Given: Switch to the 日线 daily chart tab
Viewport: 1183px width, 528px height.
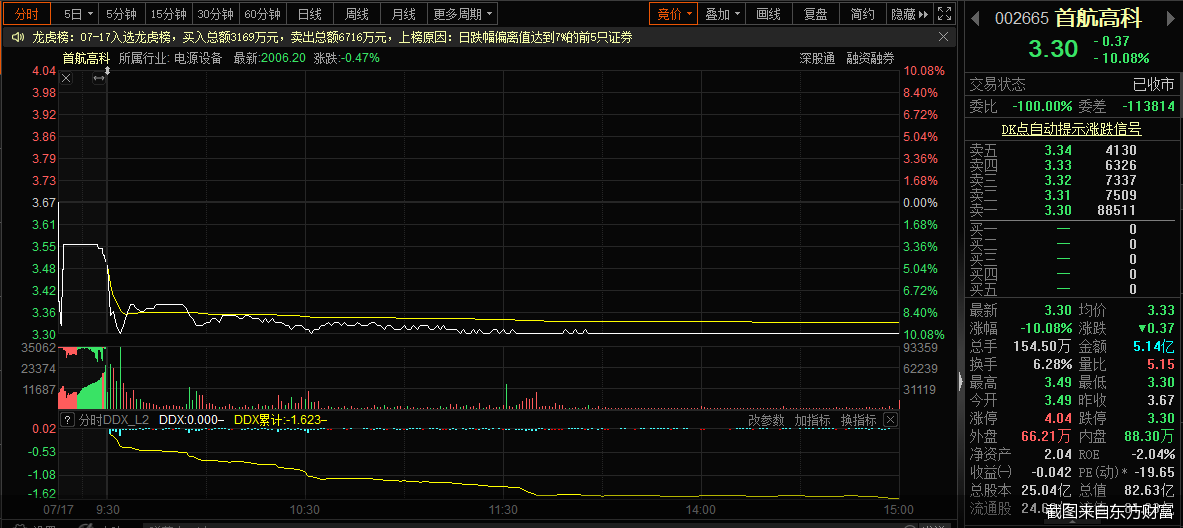Looking at the screenshot, I should tap(310, 14).
